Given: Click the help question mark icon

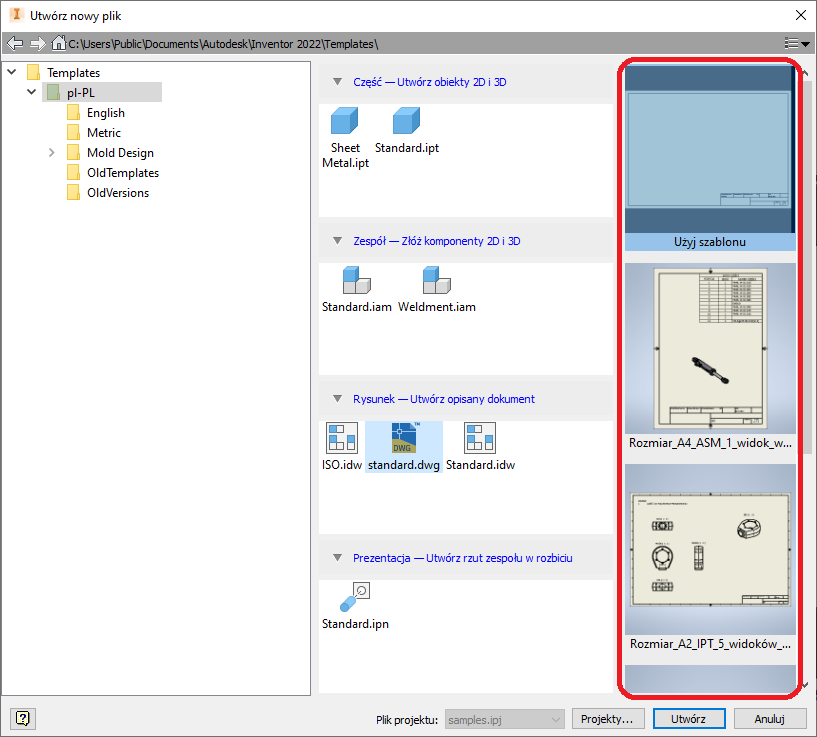Looking at the screenshot, I should click(x=23, y=718).
